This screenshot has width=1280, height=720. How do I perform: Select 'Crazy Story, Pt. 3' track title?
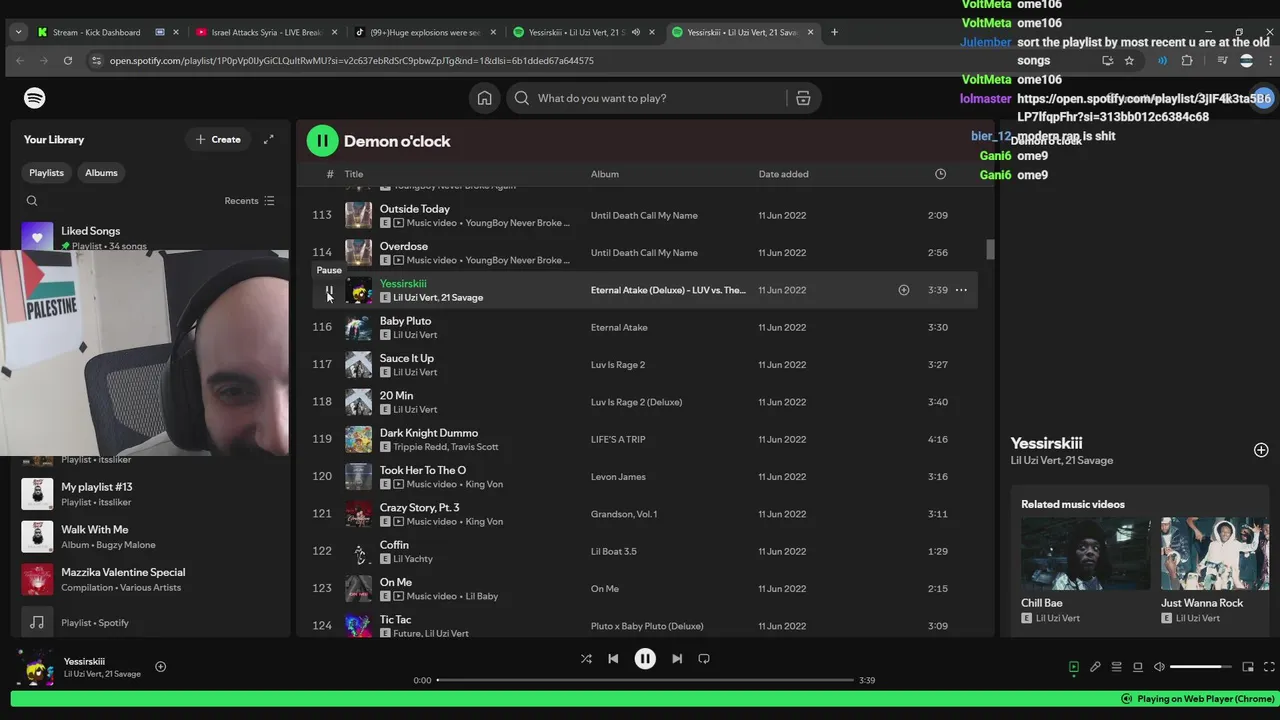click(x=420, y=508)
